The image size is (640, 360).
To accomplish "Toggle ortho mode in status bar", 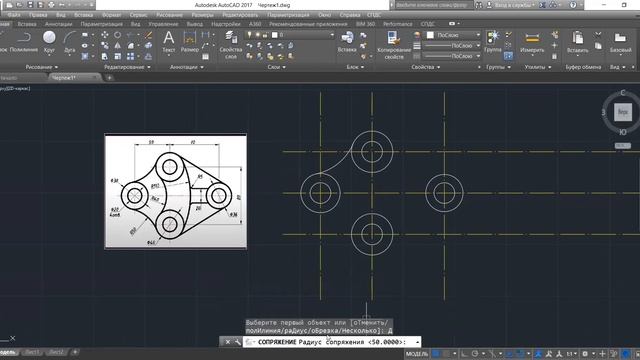I will click(x=464, y=353).
